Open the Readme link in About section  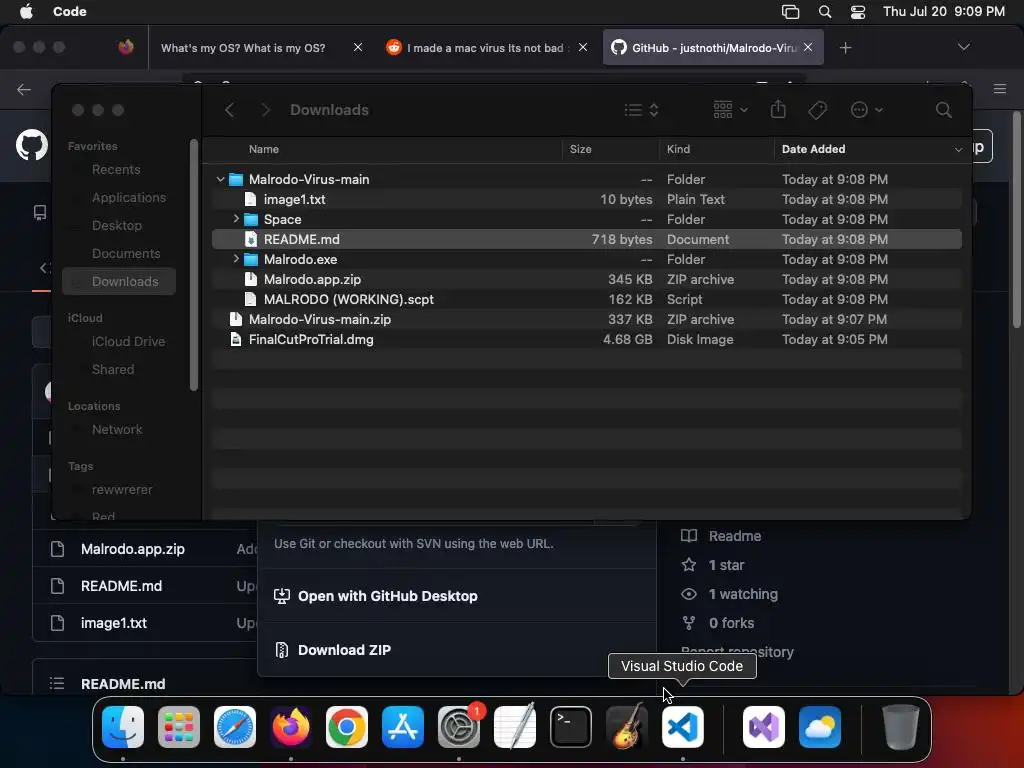click(735, 536)
